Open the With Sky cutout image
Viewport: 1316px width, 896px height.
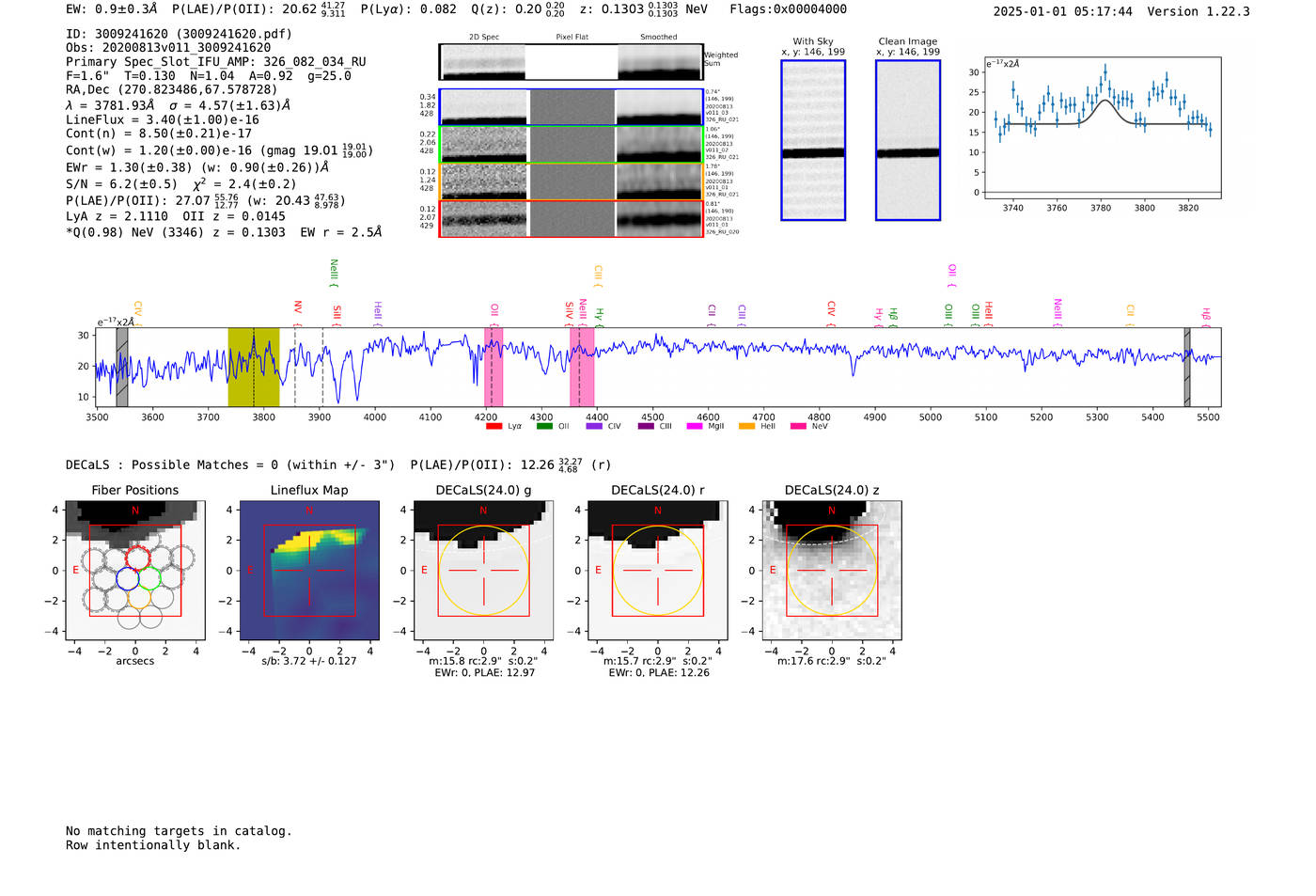point(813,140)
